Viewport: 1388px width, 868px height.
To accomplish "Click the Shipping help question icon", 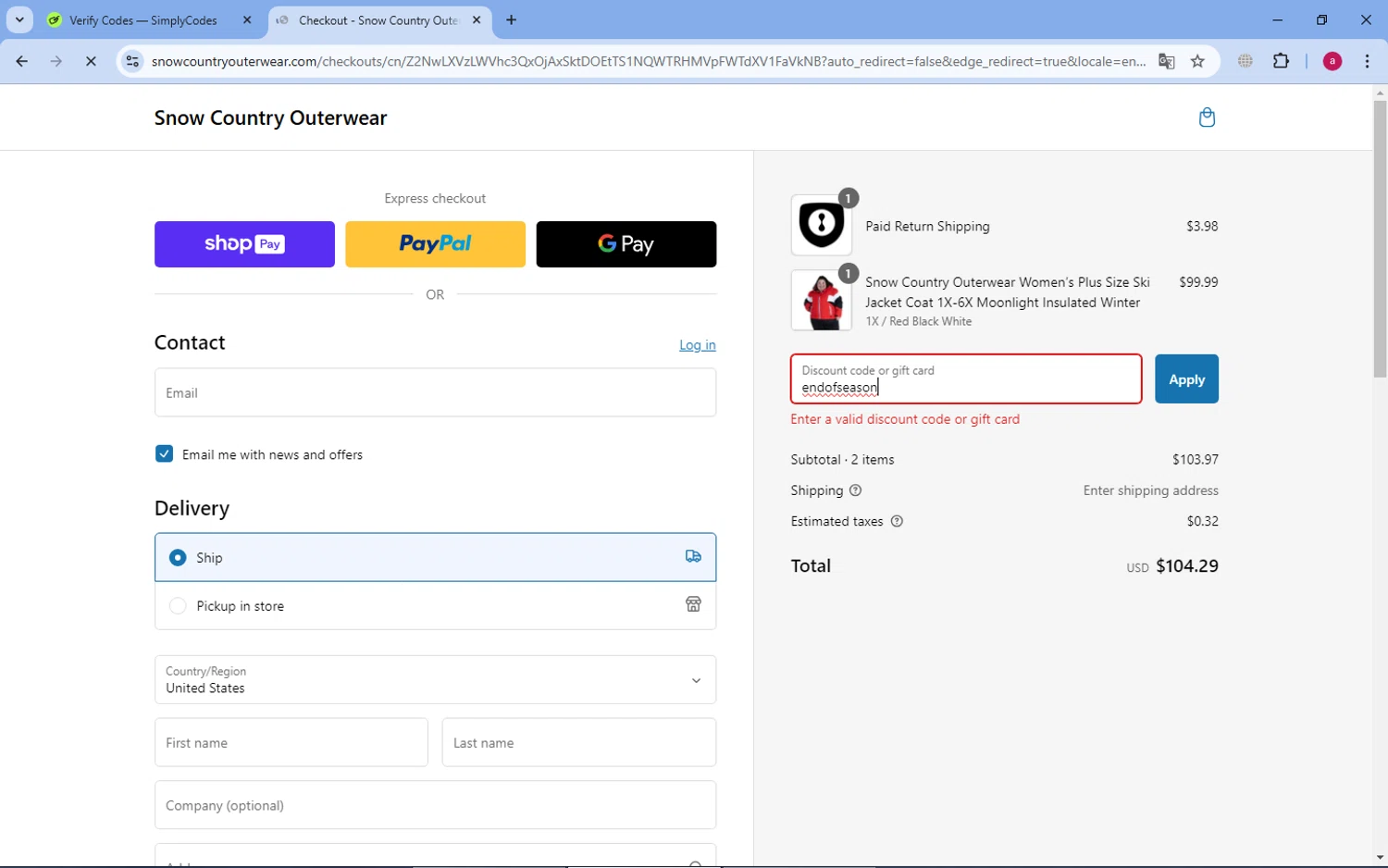I will coord(856,490).
